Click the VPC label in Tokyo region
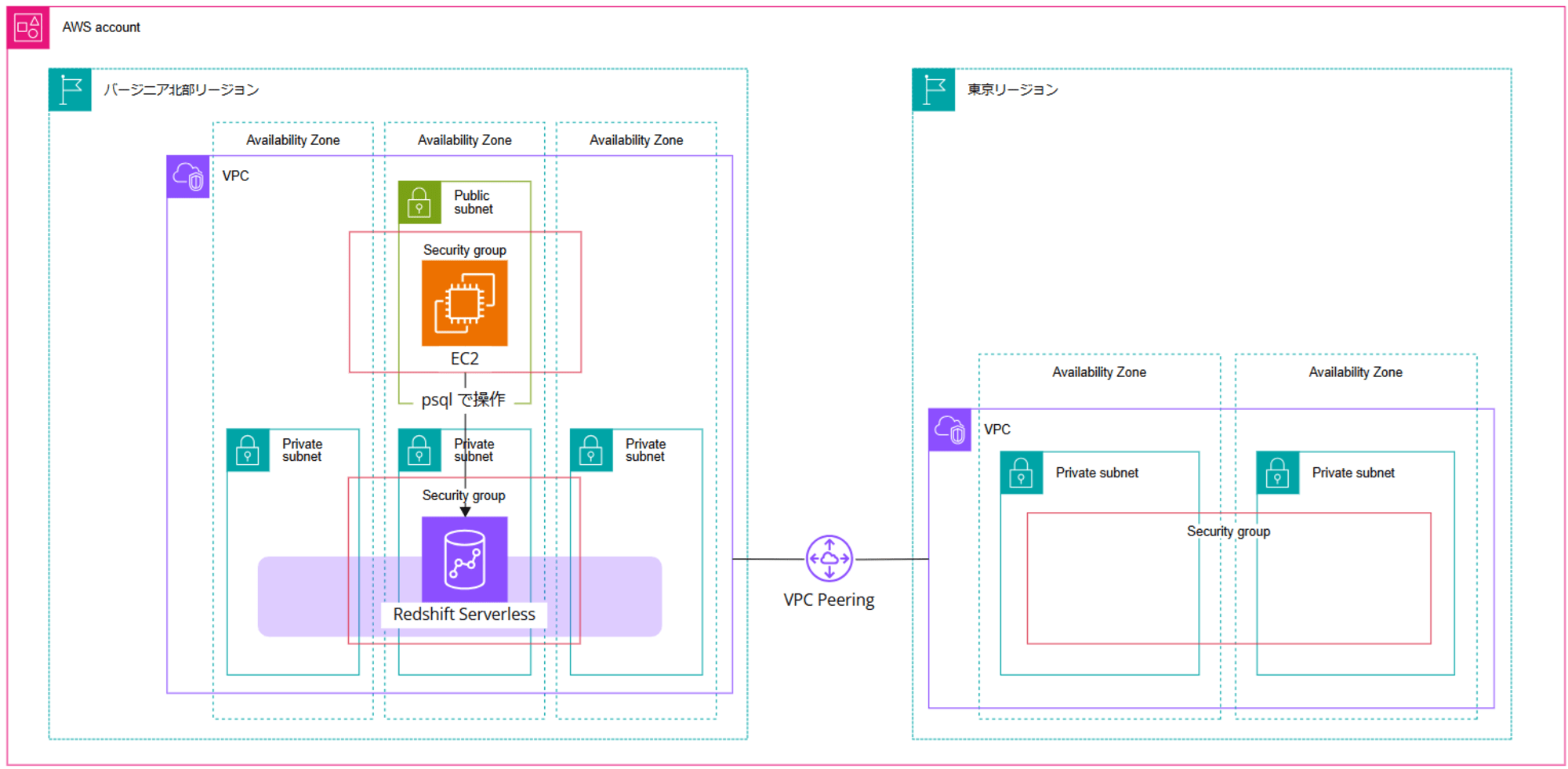 (997, 430)
